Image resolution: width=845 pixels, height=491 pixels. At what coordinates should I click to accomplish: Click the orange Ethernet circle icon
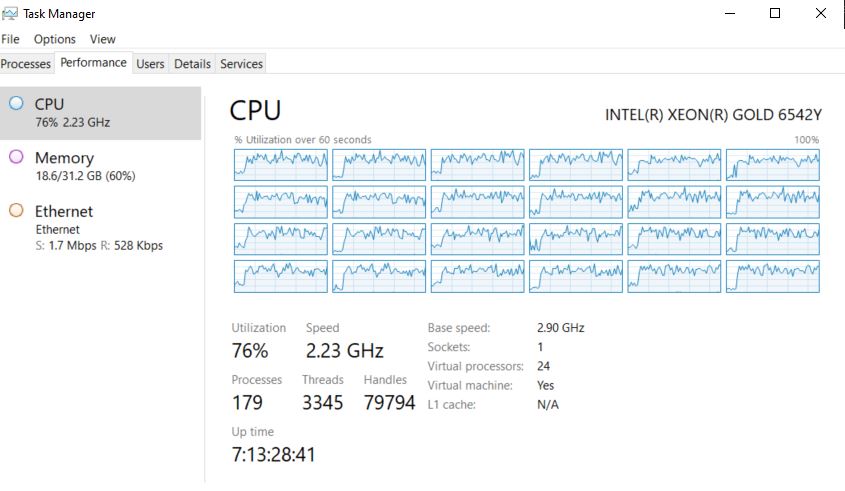click(x=16, y=211)
